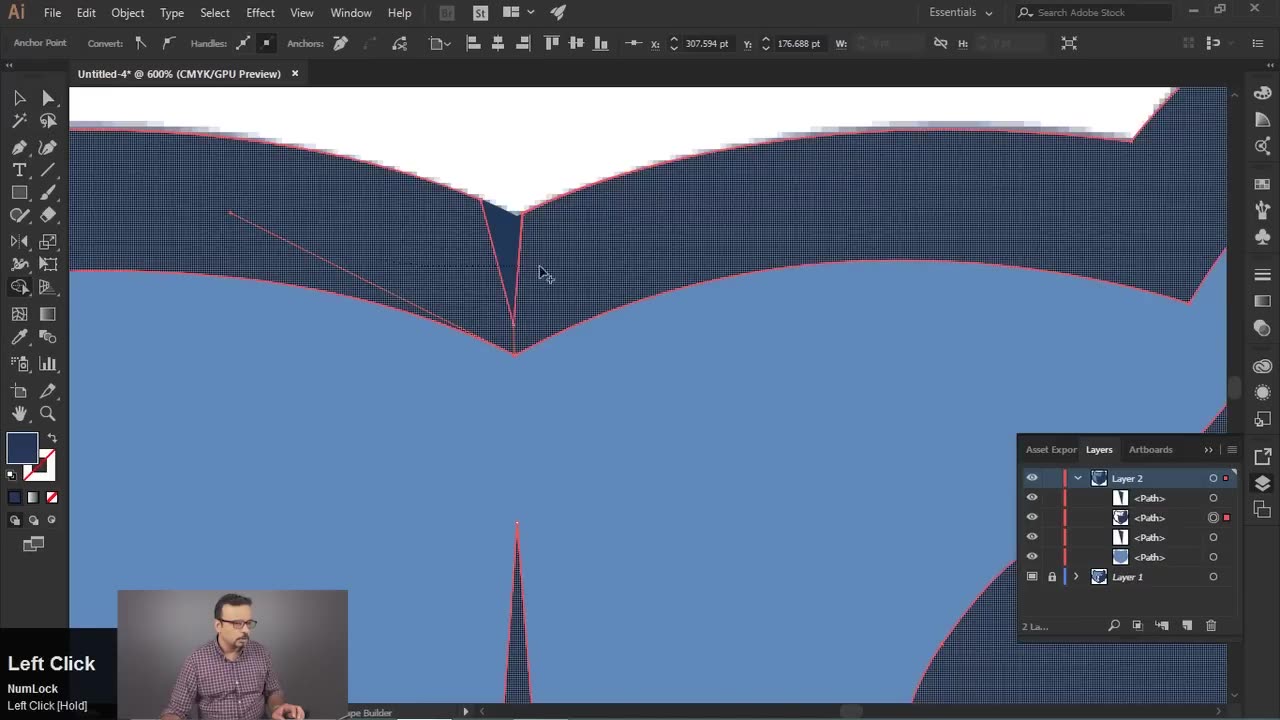Select the Rectangle tool
The width and height of the screenshot is (1280, 720).
coord(19,193)
